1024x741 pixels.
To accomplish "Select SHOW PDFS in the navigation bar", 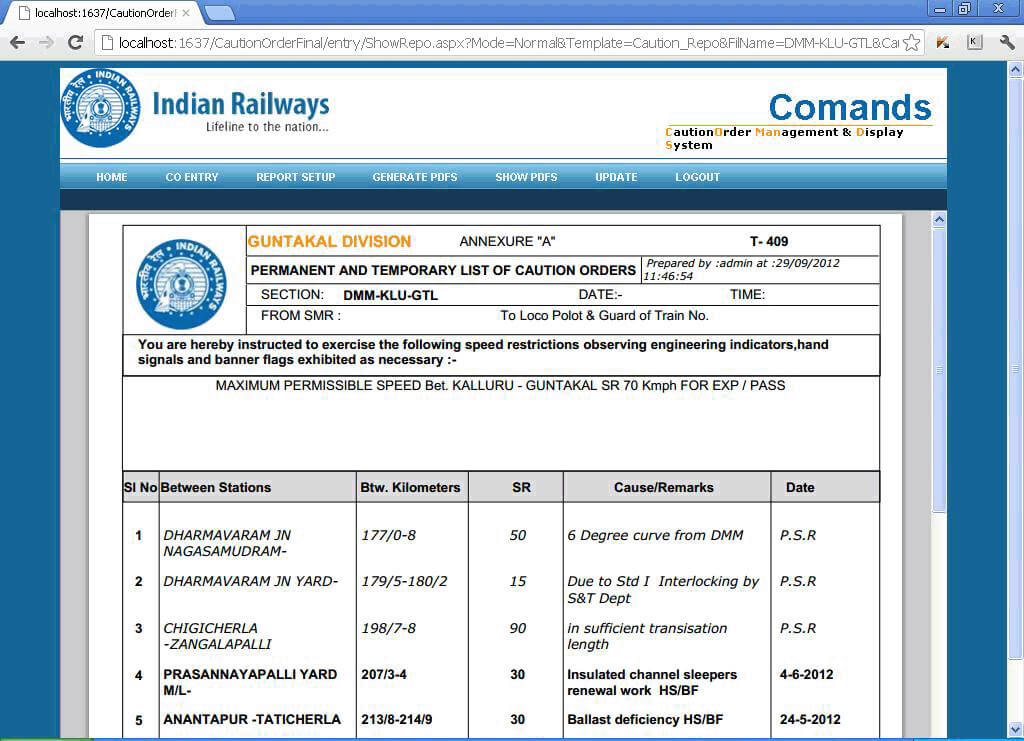I will tap(526, 177).
